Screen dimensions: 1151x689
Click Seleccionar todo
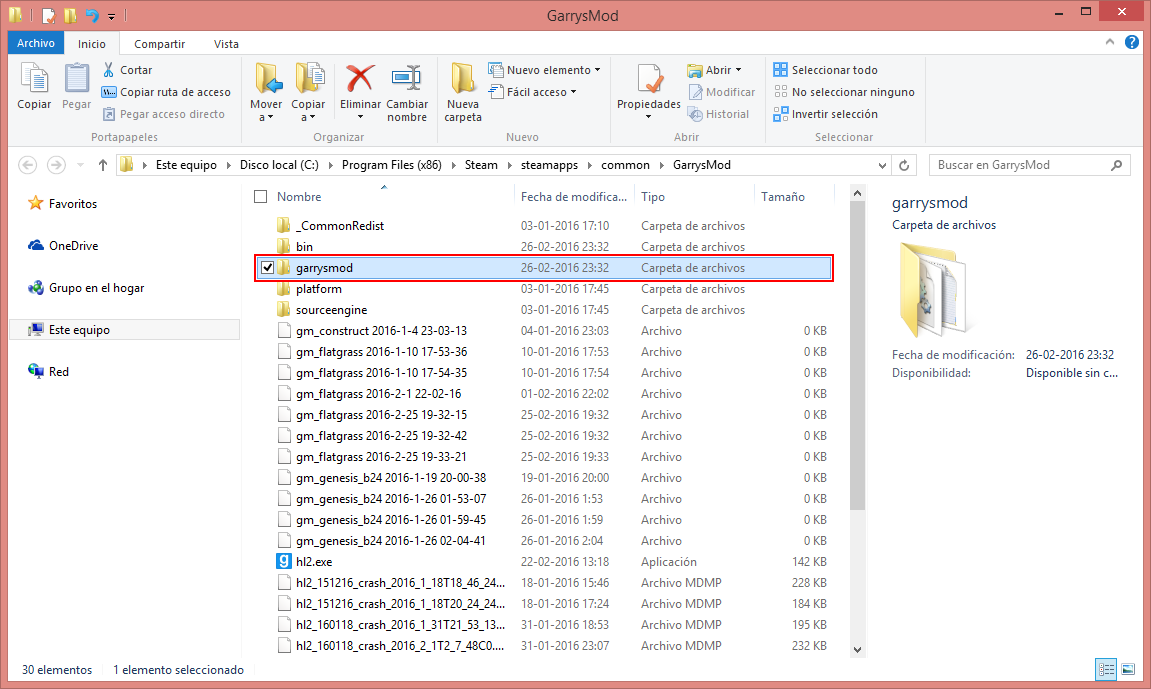click(826, 70)
